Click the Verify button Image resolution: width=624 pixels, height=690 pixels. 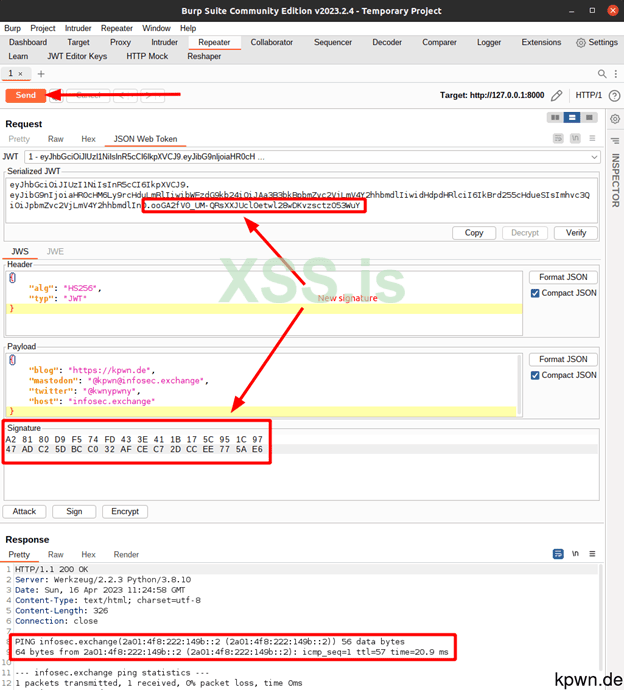click(576, 233)
